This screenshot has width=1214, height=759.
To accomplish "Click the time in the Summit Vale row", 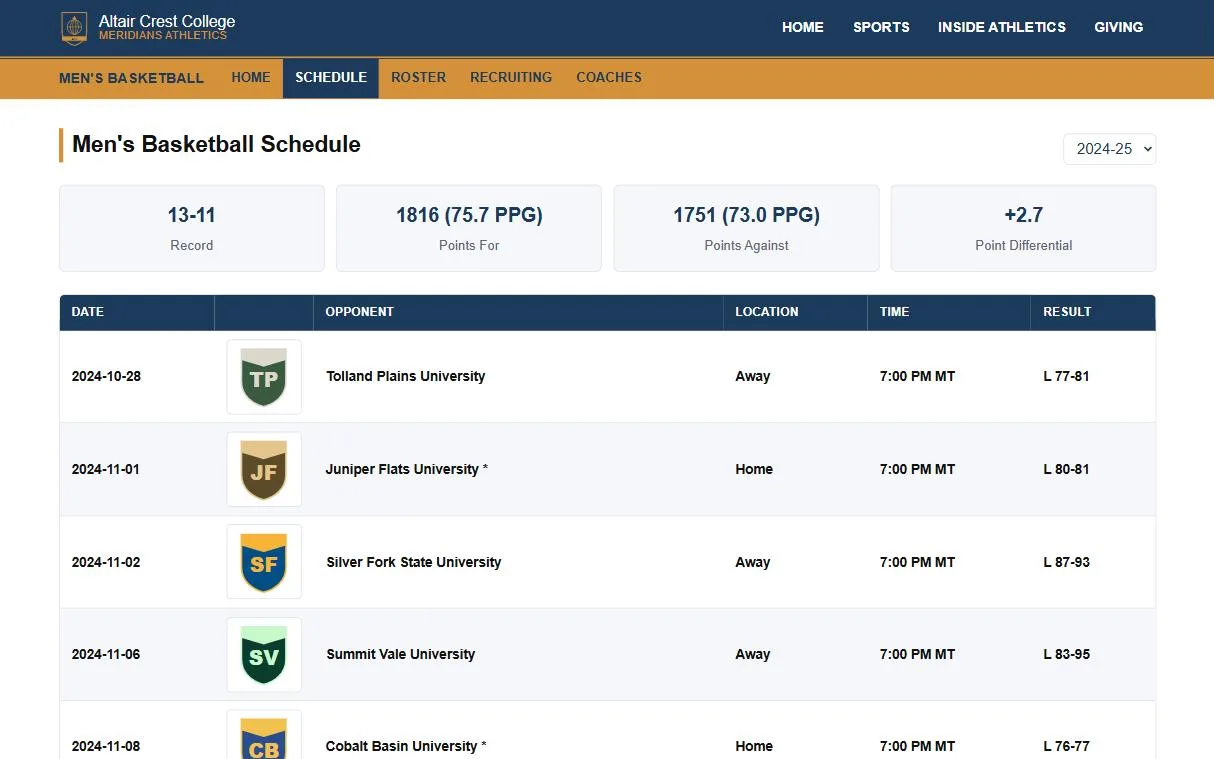I will tap(917, 655).
